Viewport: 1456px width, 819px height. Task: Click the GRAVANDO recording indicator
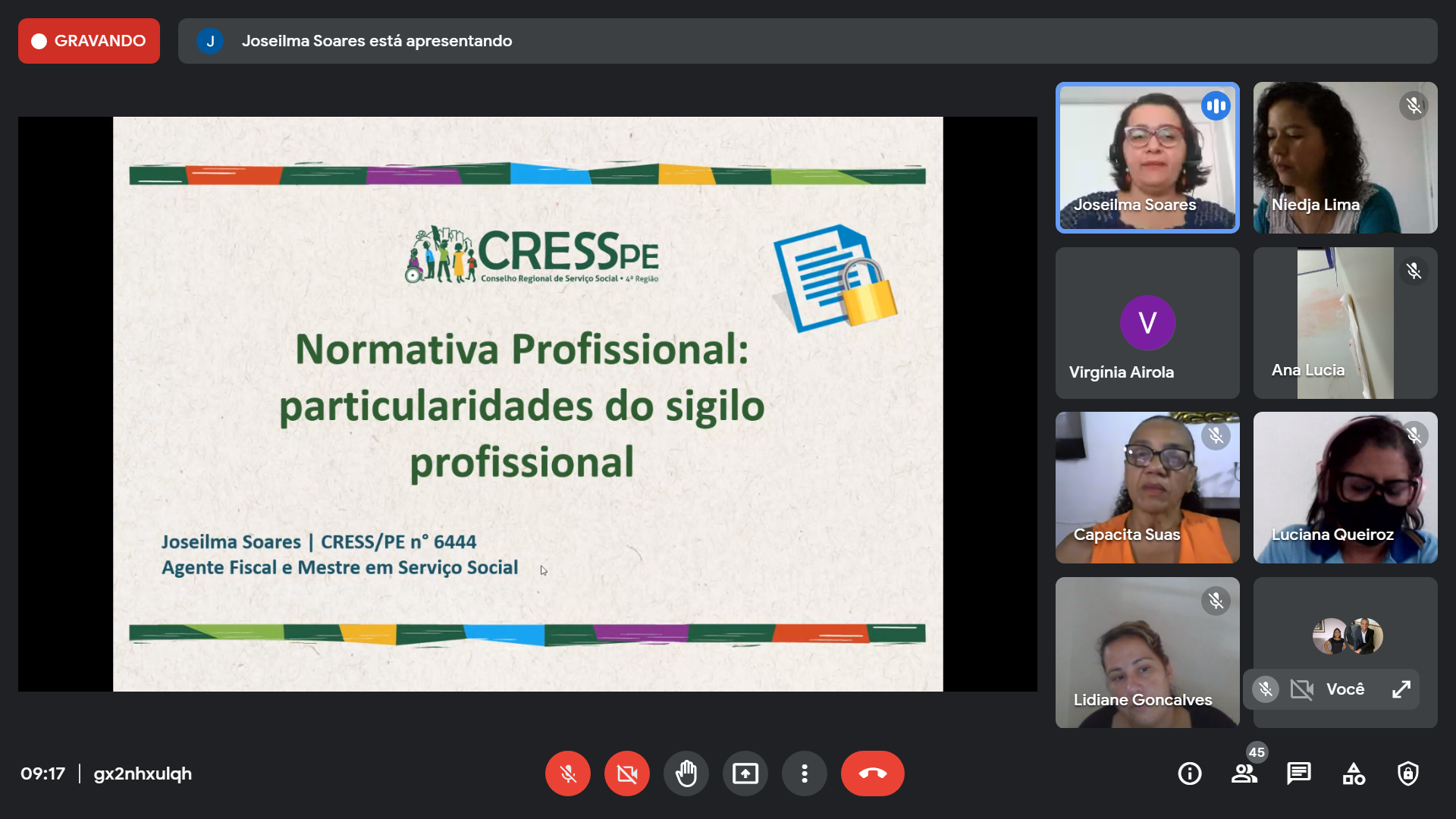pos(89,41)
